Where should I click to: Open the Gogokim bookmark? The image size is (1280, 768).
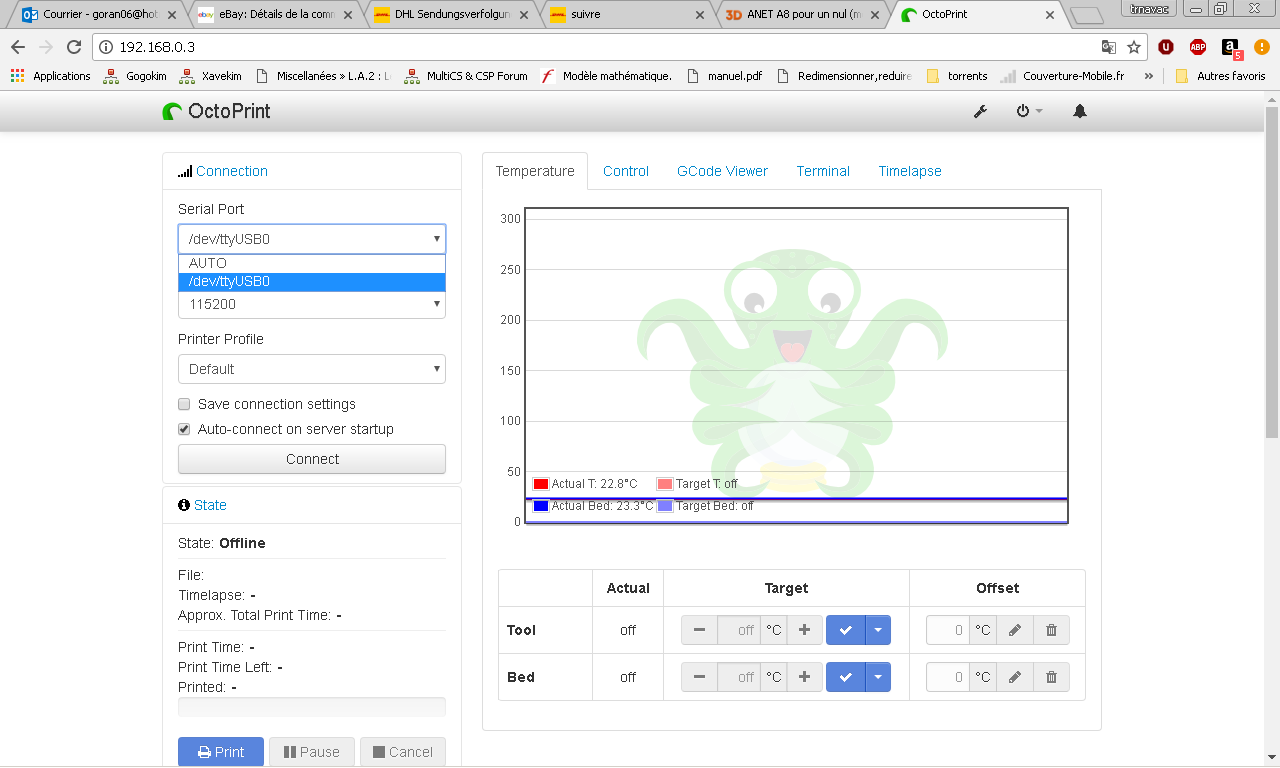(135, 76)
